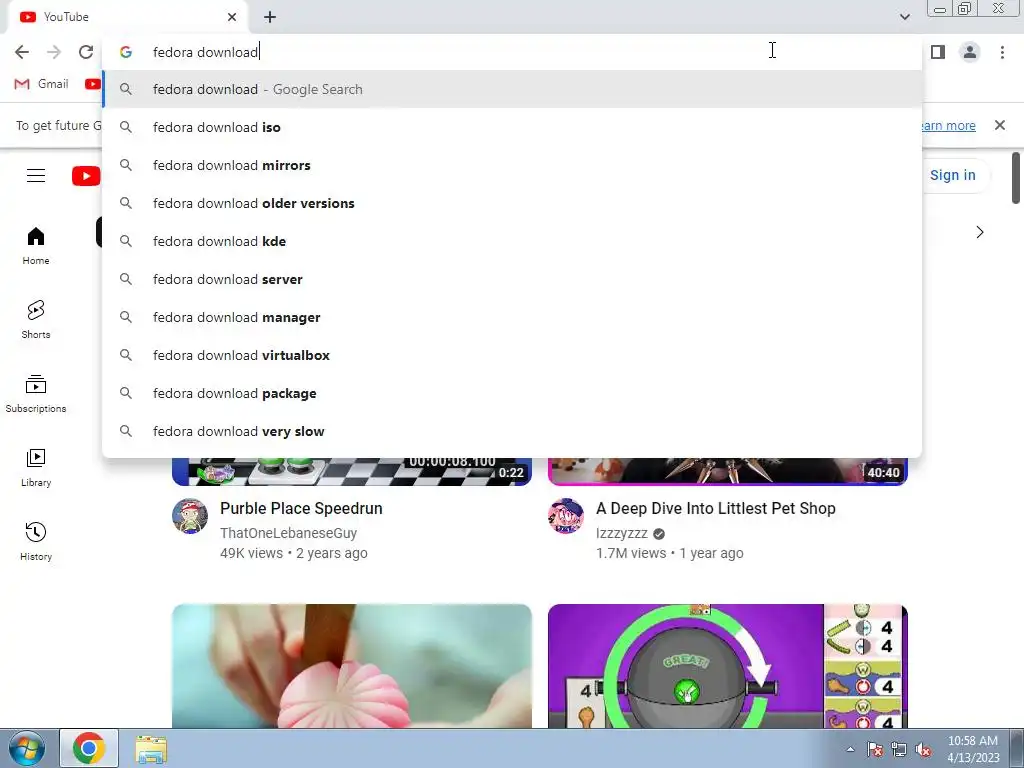Click the YouTube logo
This screenshot has height=768, width=1024.
coord(86,176)
